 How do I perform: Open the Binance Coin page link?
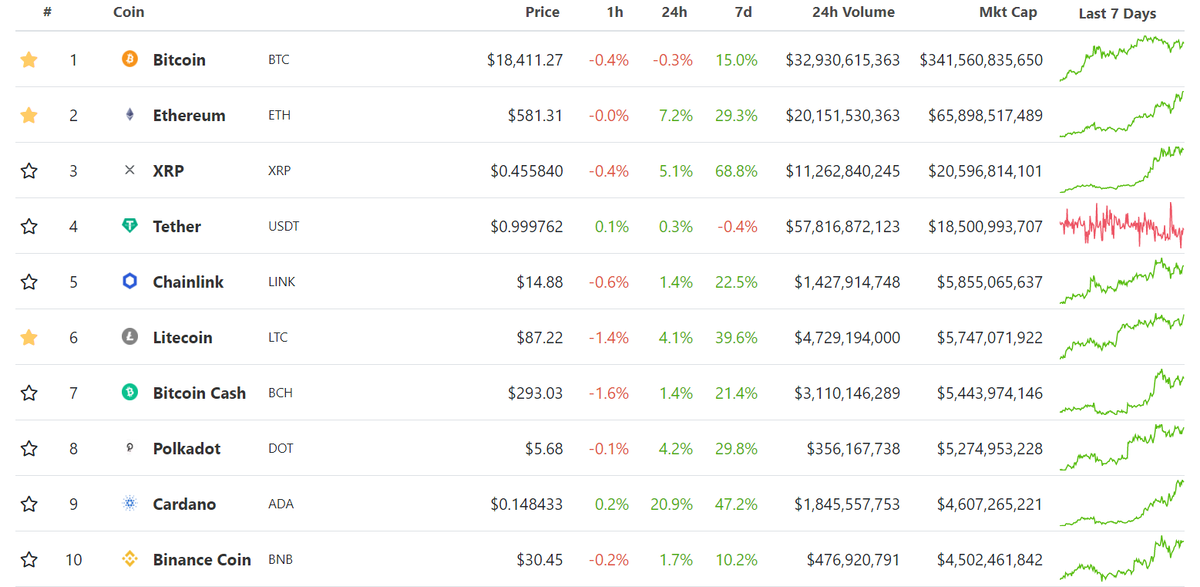(x=202, y=559)
